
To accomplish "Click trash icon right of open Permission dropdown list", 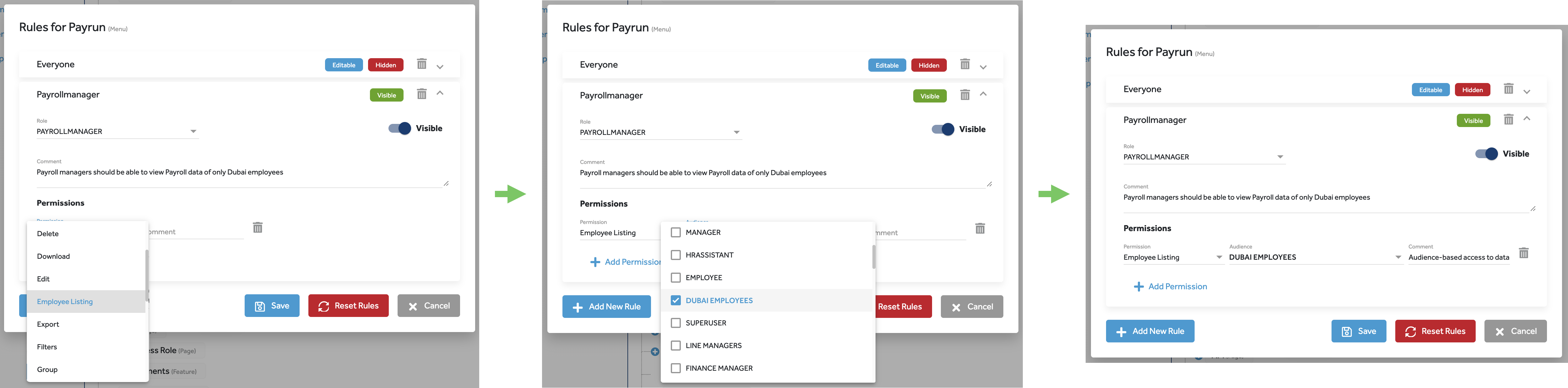I will (x=258, y=227).
